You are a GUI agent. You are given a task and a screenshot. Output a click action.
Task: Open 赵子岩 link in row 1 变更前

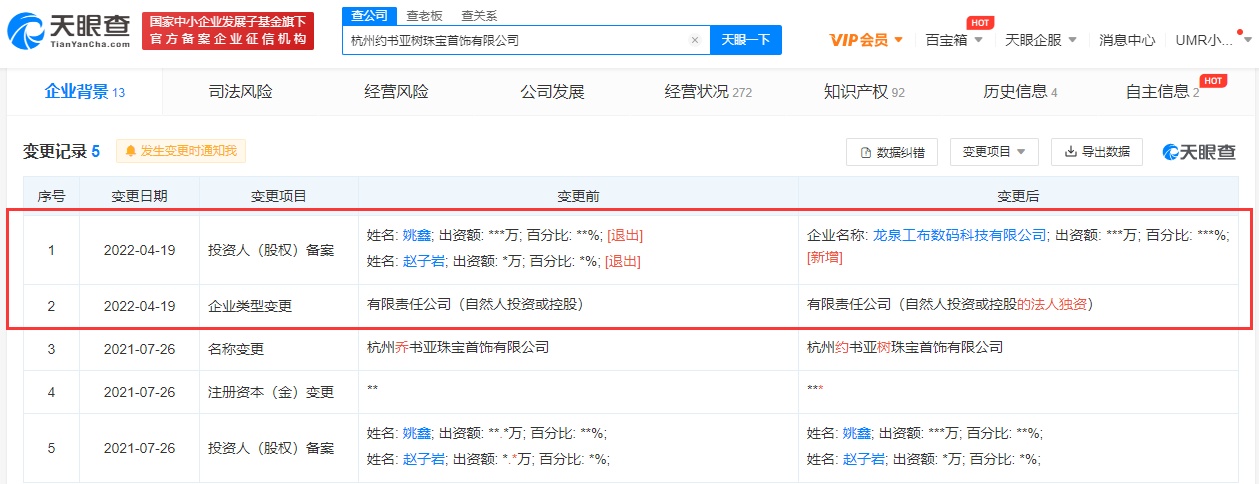425,261
